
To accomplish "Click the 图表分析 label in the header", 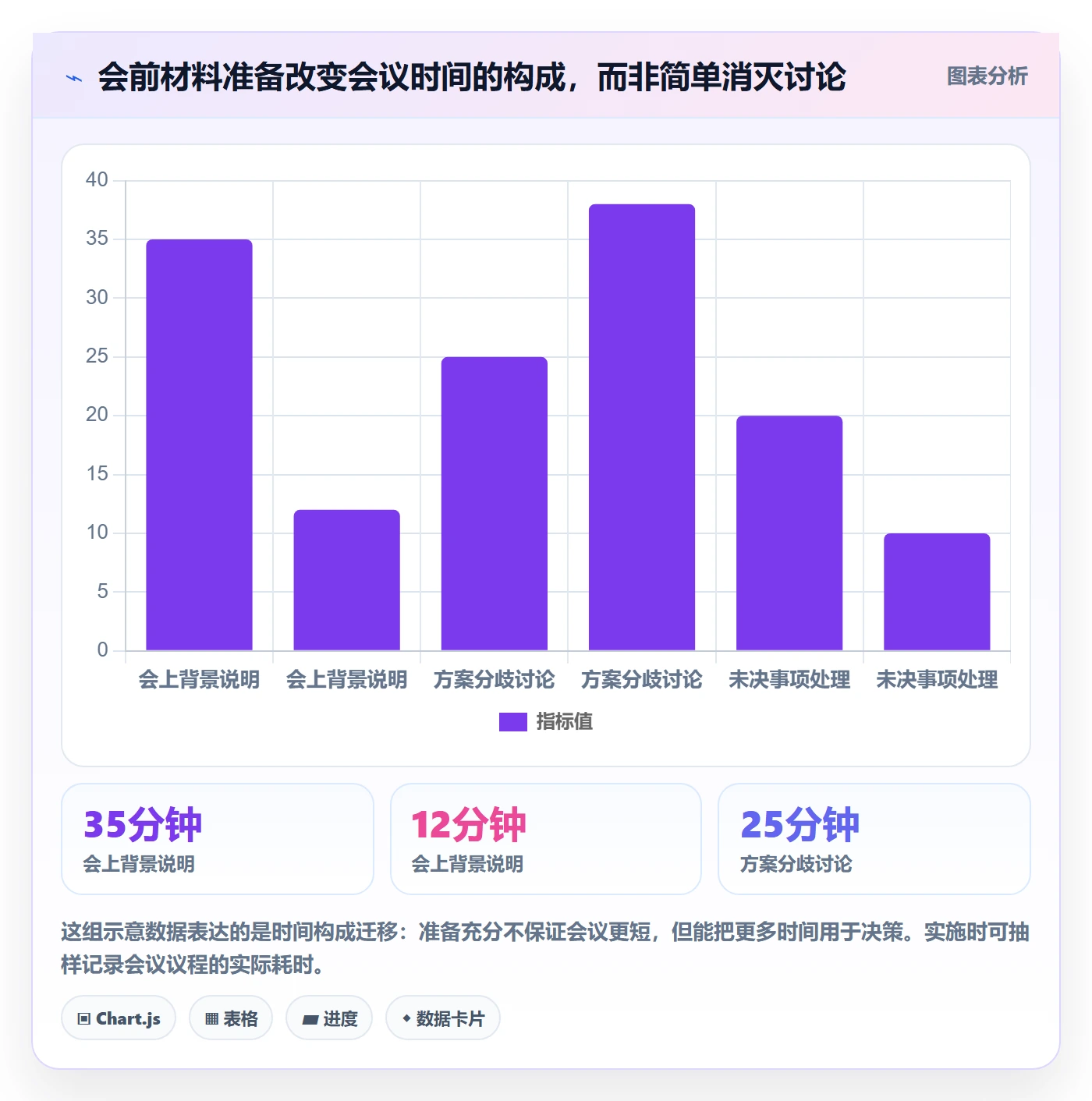I will click(x=987, y=76).
